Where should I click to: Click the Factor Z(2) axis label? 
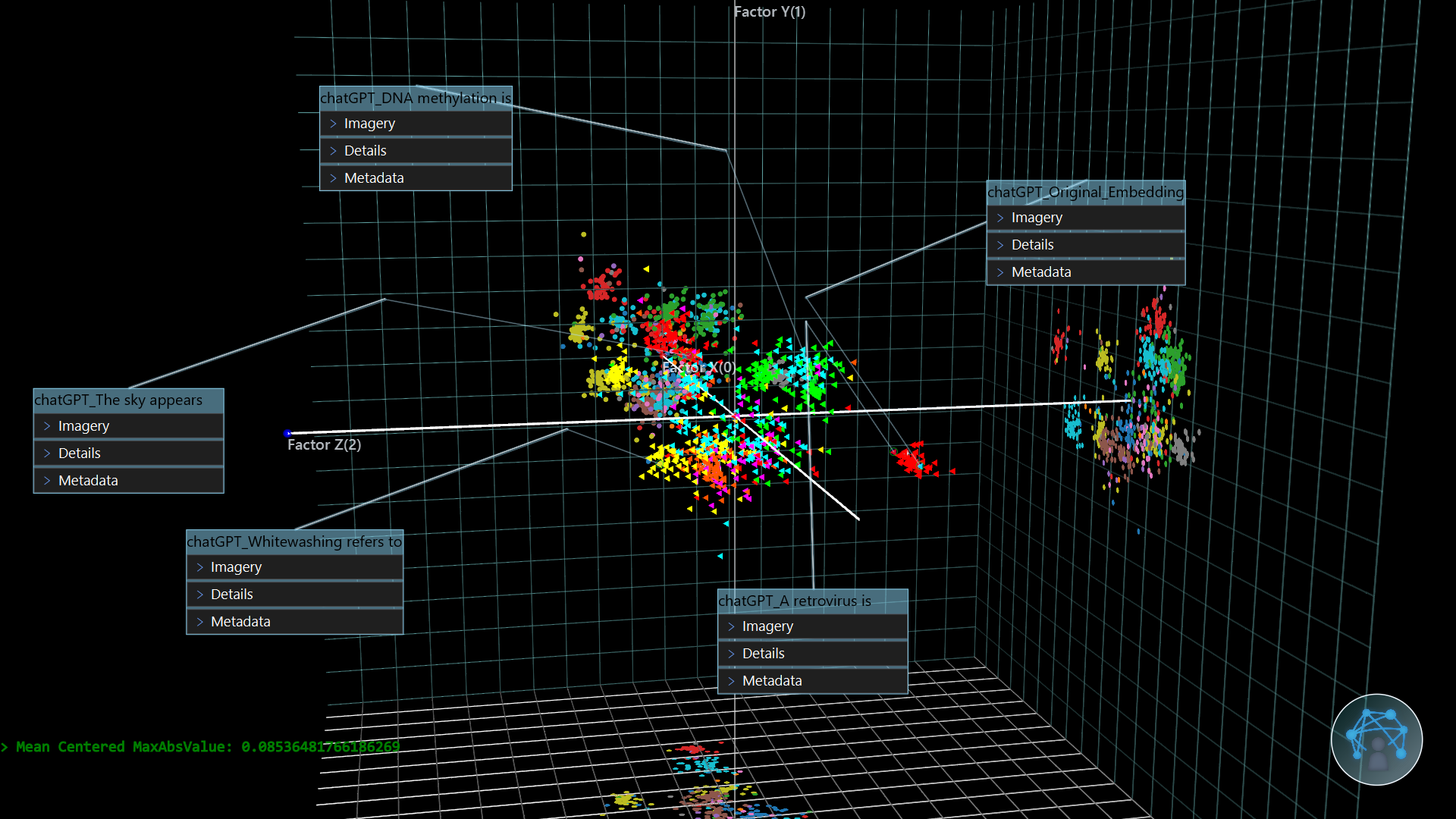tap(324, 445)
